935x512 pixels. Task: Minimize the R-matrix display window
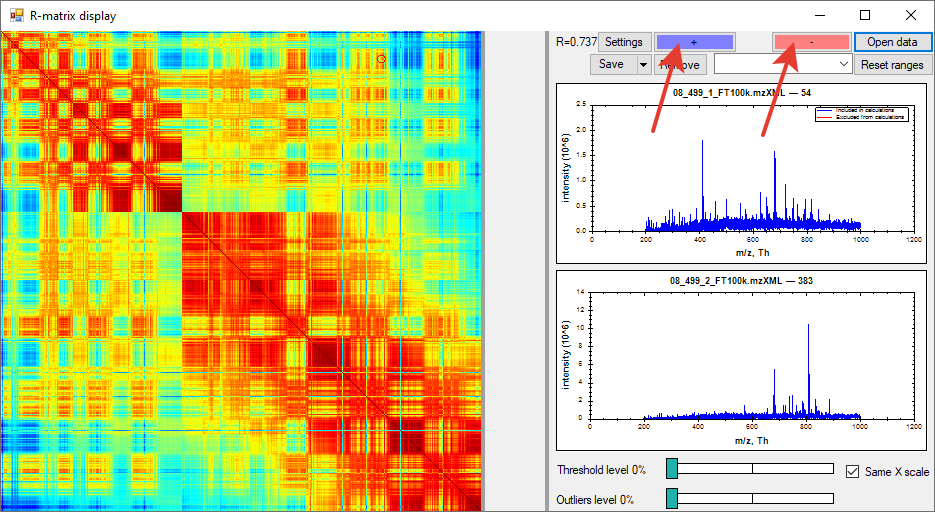pos(821,15)
